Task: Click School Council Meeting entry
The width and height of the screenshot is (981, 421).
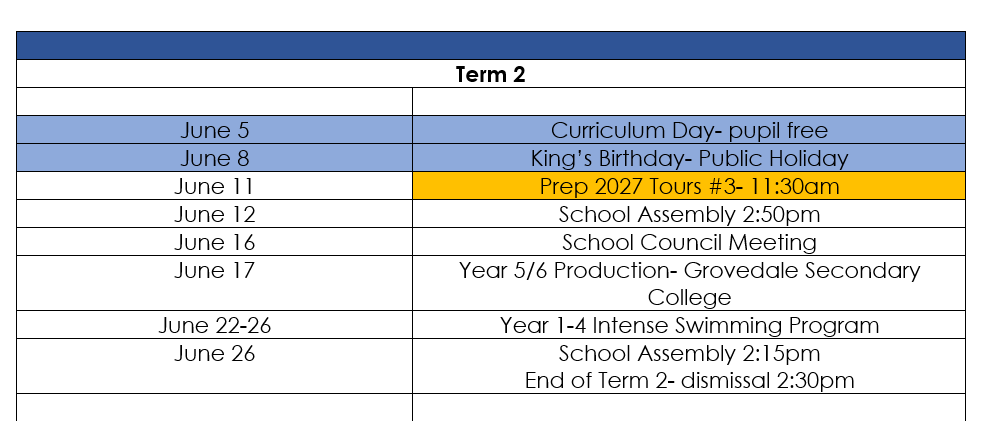Action: pyautogui.click(x=689, y=241)
